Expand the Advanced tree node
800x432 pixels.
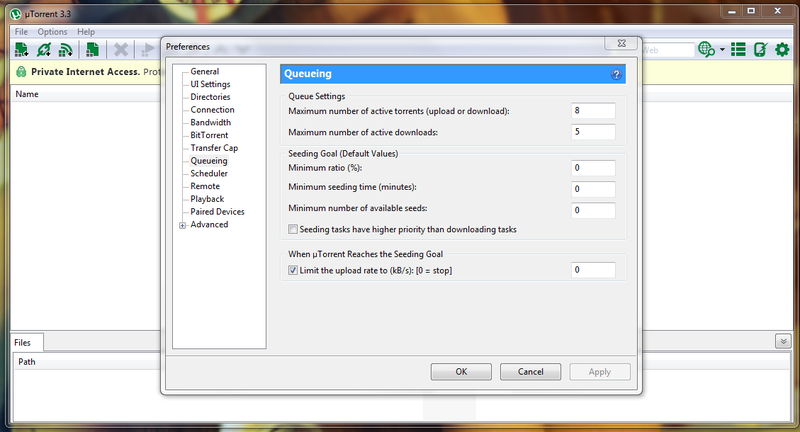pyautogui.click(x=183, y=225)
